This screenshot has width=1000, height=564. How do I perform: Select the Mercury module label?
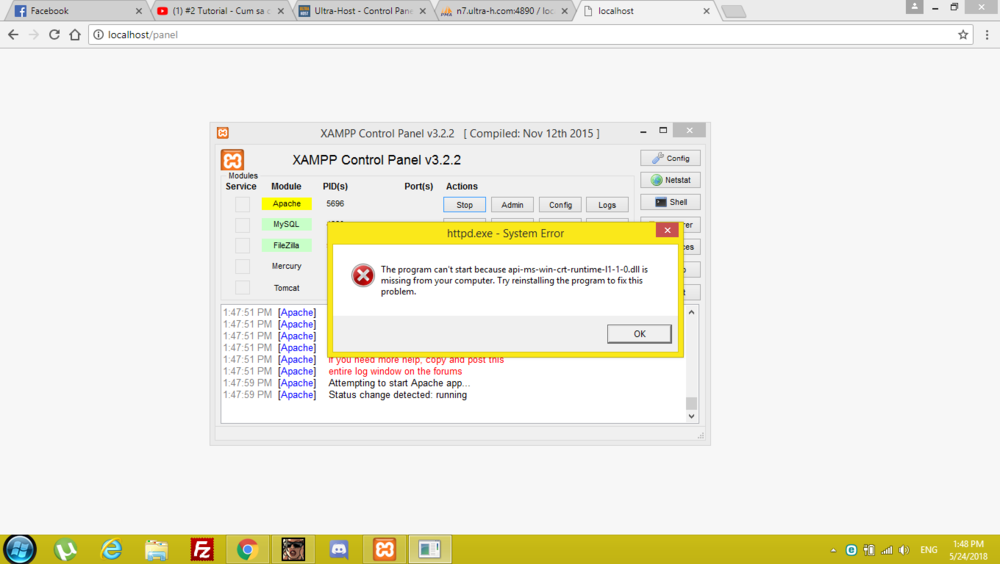click(286, 266)
